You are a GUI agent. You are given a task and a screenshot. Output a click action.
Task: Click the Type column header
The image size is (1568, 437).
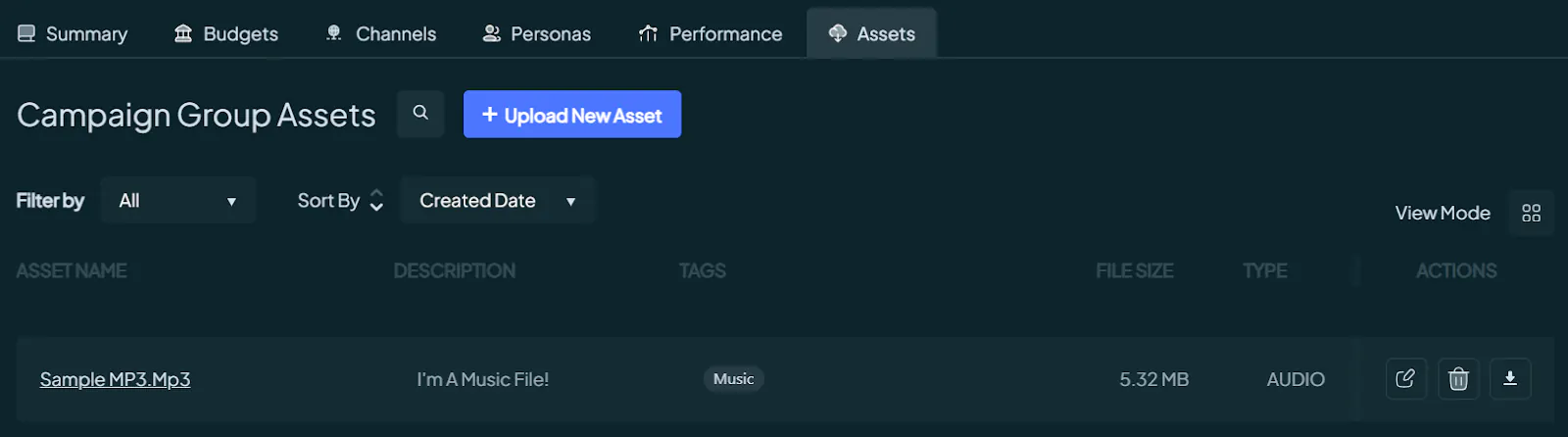(x=1265, y=270)
